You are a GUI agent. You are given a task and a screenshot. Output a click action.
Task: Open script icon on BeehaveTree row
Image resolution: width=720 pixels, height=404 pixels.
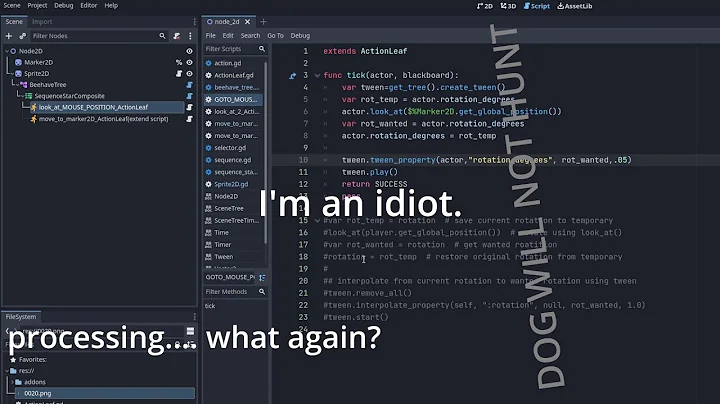click(x=189, y=85)
